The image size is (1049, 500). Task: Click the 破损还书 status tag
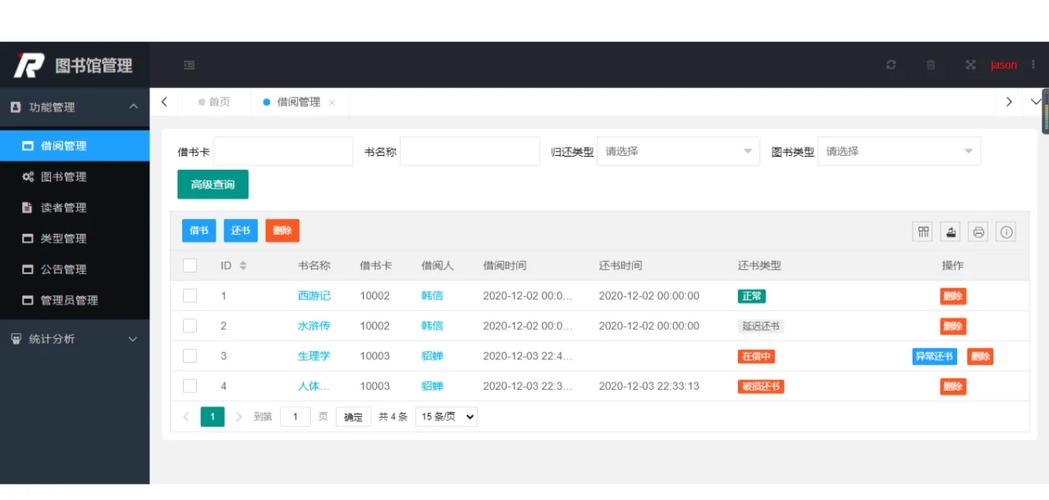point(761,386)
